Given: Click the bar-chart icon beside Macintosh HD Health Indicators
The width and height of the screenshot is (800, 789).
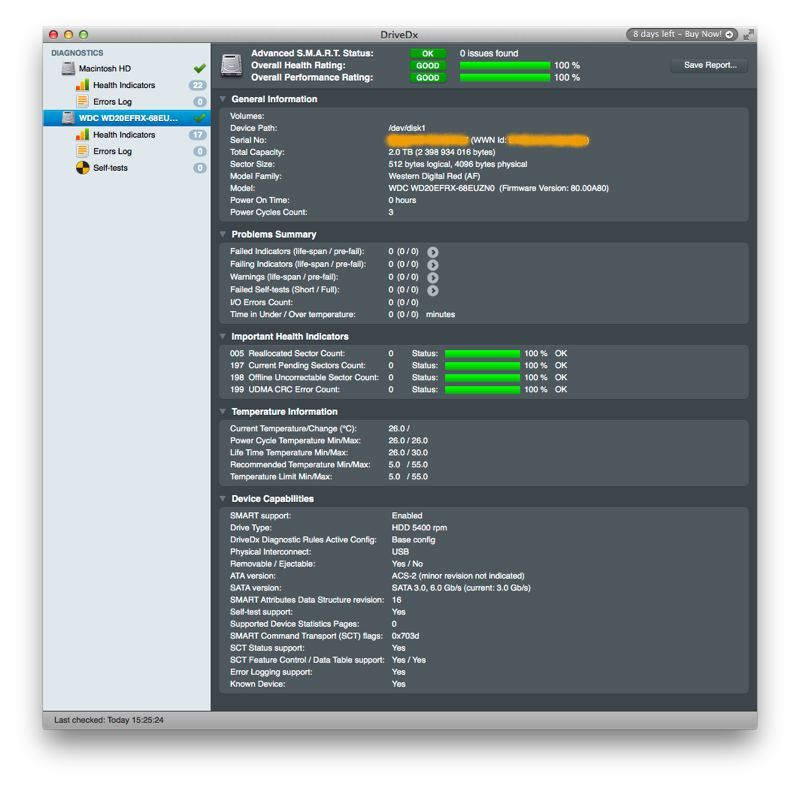Looking at the screenshot, I should point(83,85).
